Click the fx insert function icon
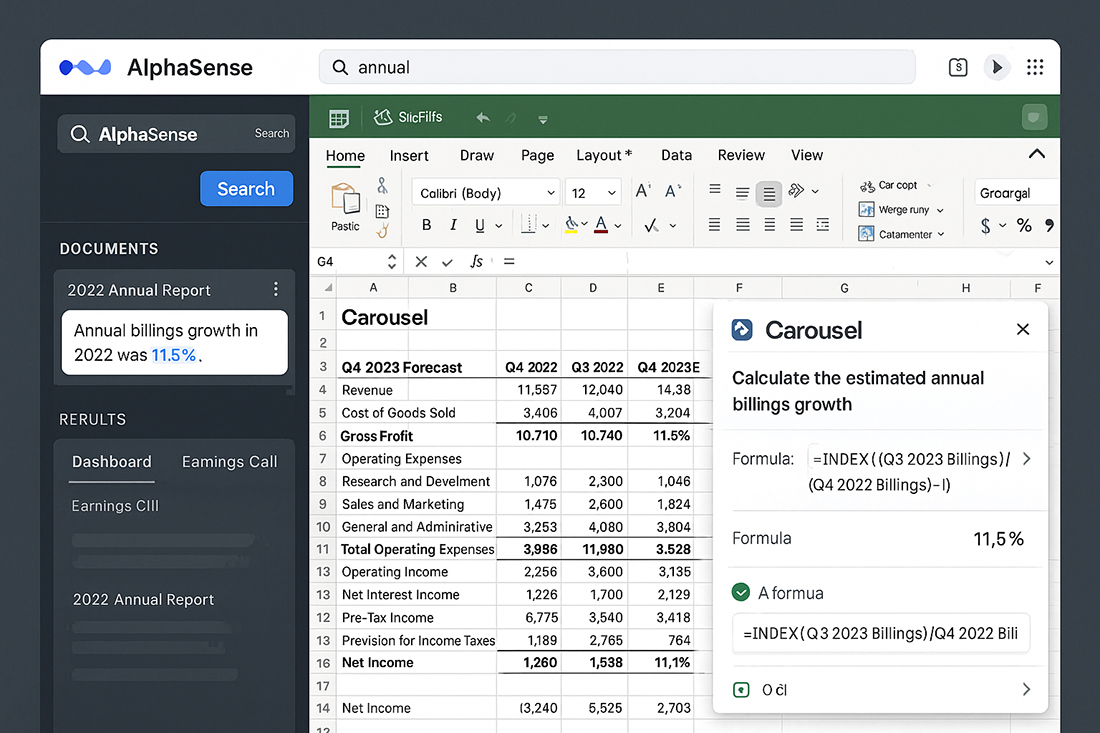 click(x=476, y=262)
